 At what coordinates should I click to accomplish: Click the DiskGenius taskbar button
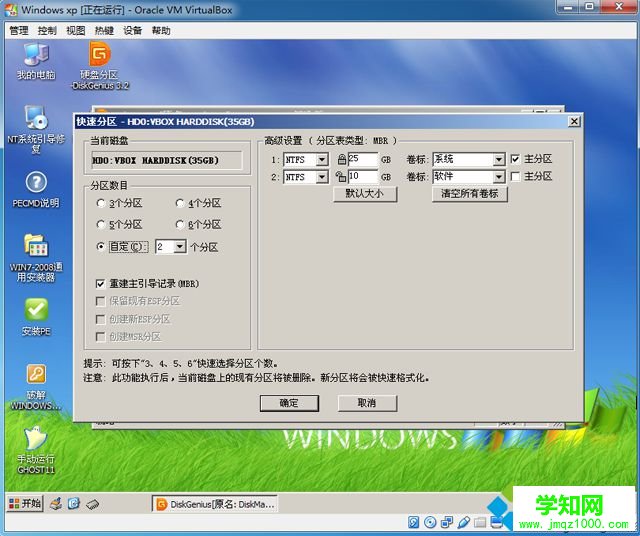point(215,504)
